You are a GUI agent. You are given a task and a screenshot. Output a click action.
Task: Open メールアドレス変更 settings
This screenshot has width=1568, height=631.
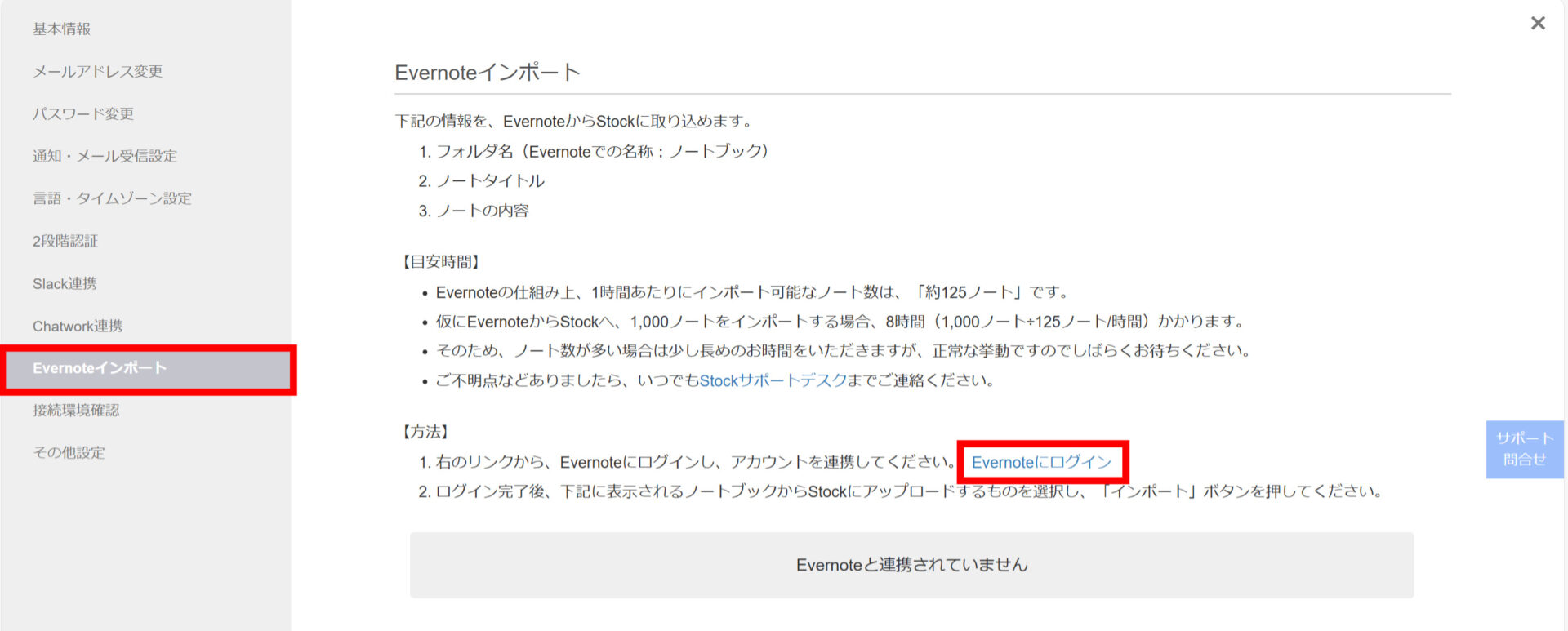click(x=98, y=71)
